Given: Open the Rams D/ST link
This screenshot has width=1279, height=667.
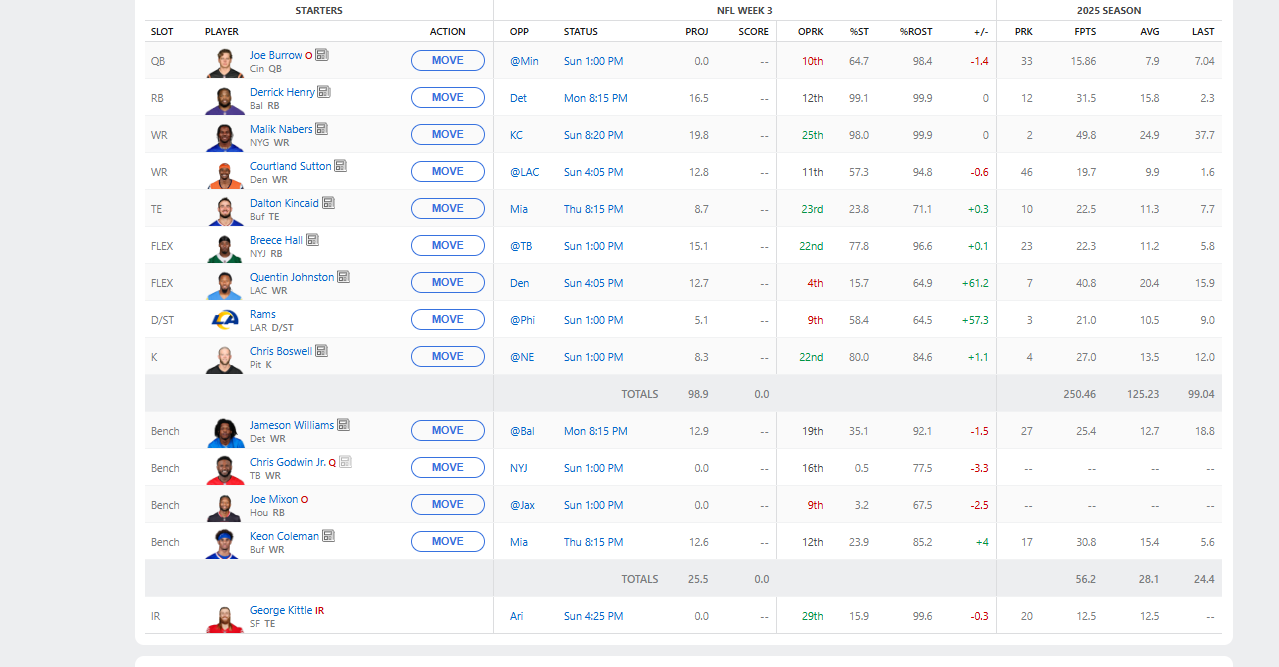Looking at the screenshot, I should pyautogui.click(x=263, y=314).
